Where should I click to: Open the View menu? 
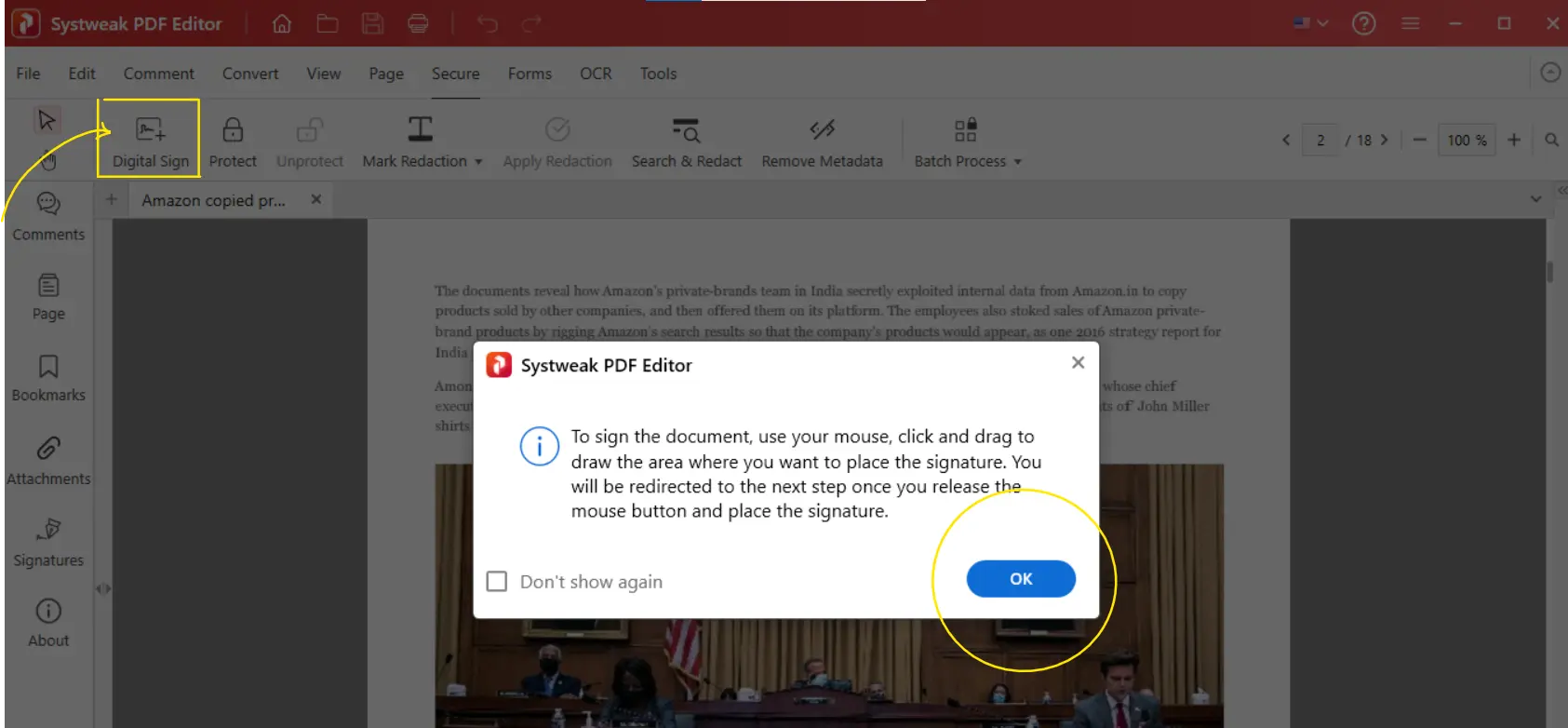tap(324, 74)
